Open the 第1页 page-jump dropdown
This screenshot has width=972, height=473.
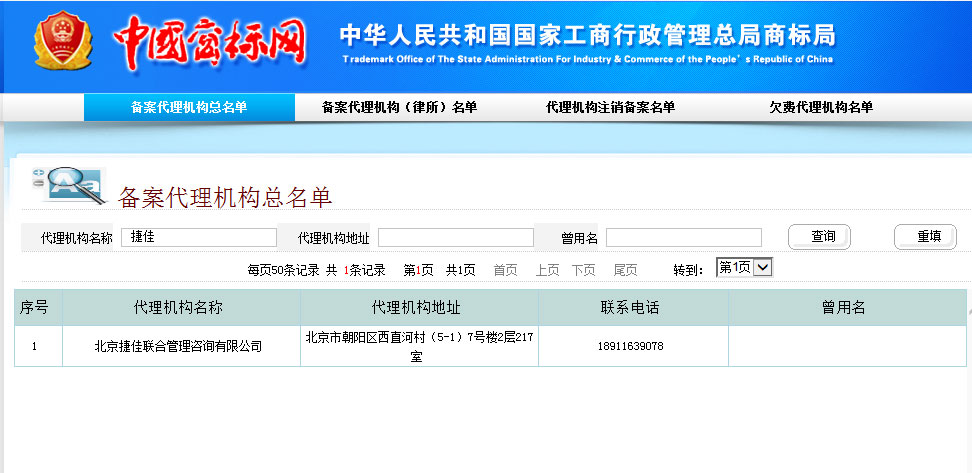pyautogui.click(x=744, y=268)
